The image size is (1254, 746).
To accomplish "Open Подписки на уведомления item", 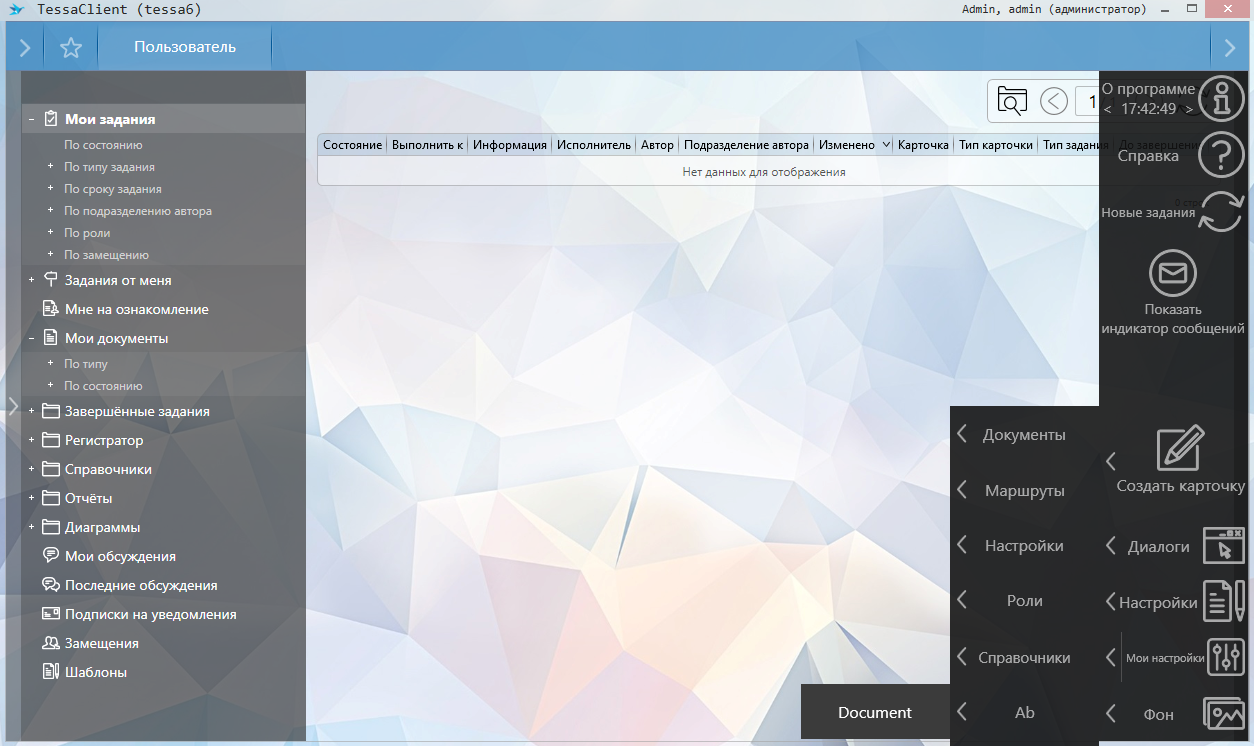I will click(x=150, y=615).
